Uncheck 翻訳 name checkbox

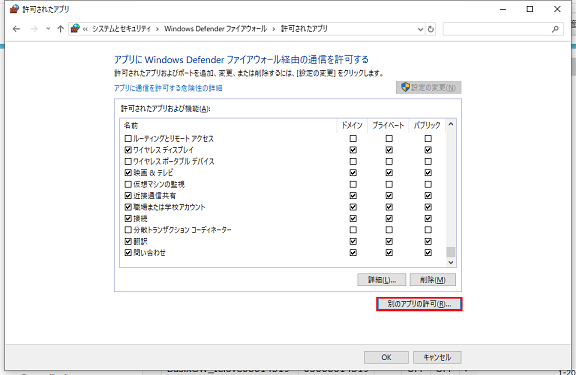coord(128,241)
